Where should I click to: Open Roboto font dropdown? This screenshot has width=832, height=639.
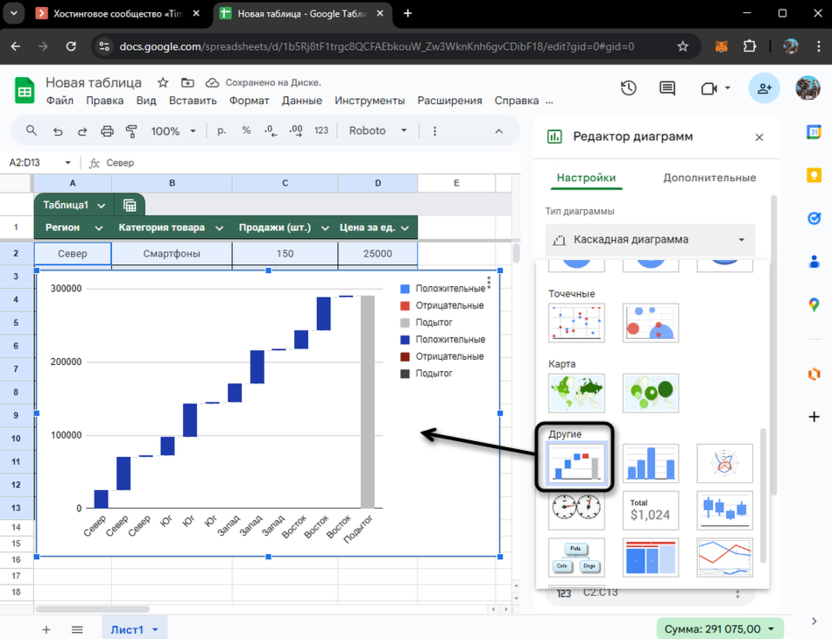pyautogui.click(x=378, y=131)
